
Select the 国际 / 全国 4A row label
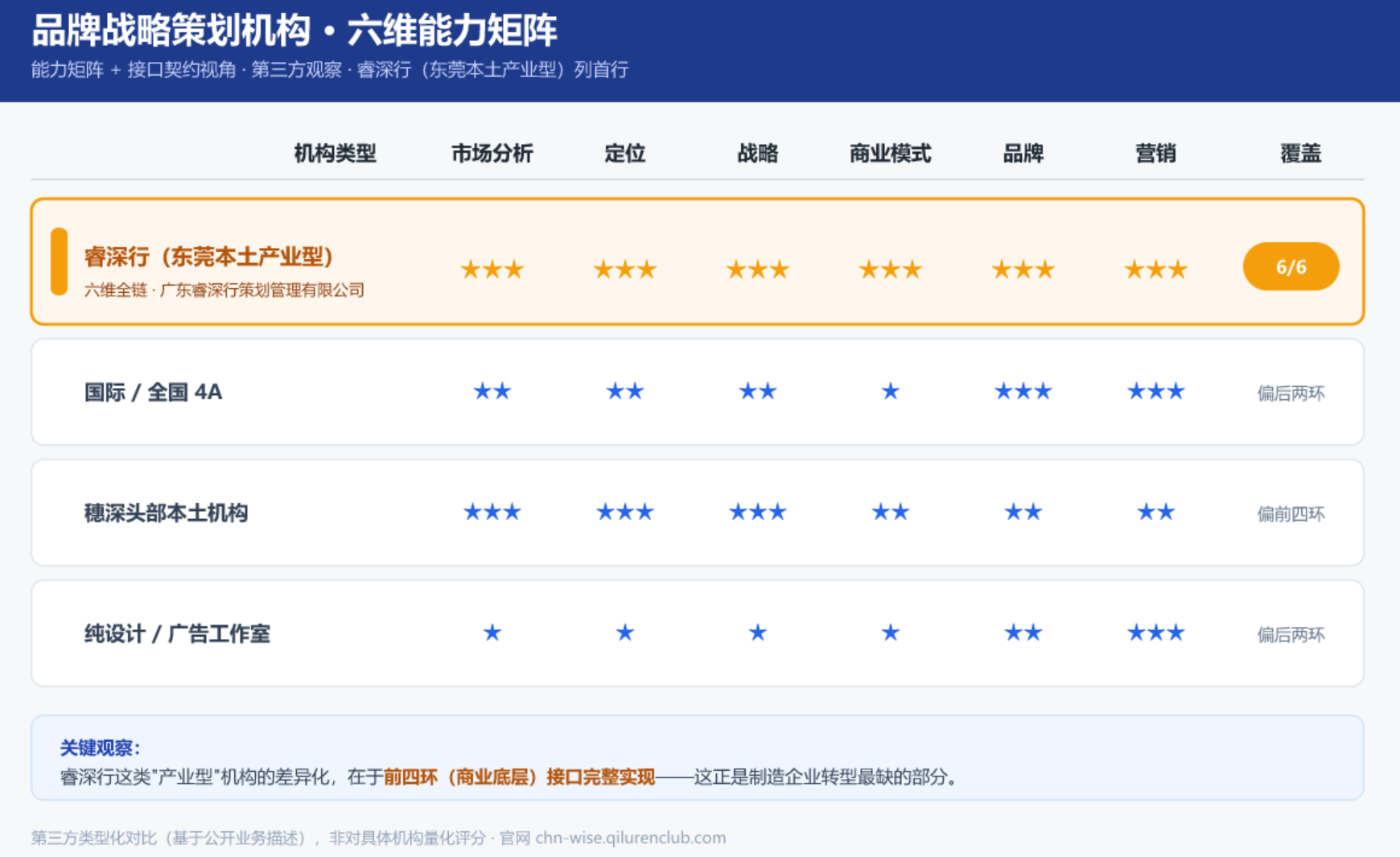153,392
